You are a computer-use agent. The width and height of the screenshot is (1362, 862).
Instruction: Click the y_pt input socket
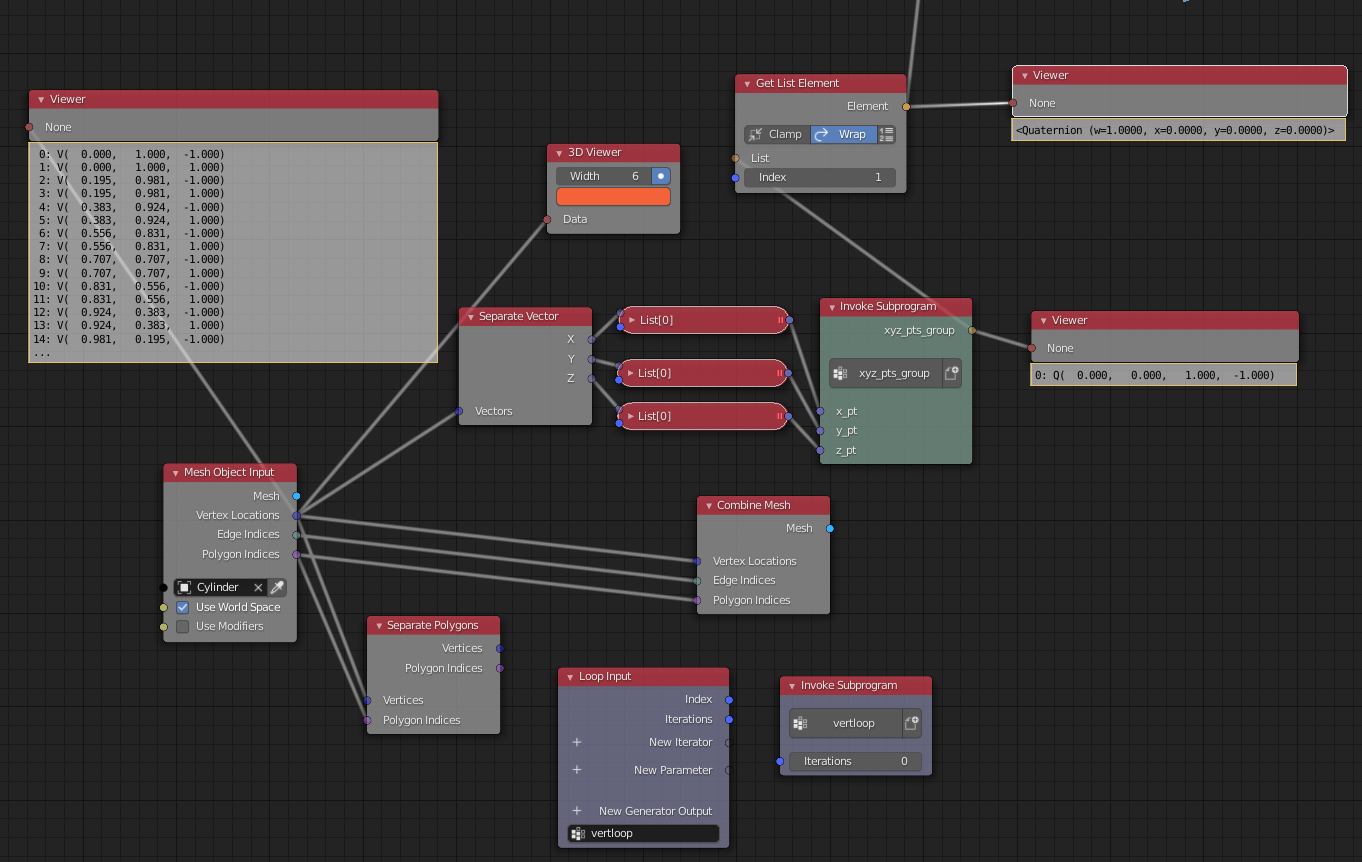pos(820,431)
